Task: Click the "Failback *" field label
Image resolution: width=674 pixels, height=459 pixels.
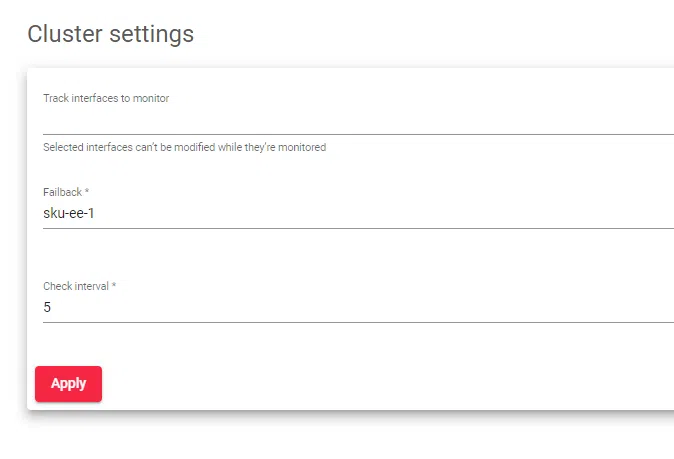Action: click(x=66, y=192)
